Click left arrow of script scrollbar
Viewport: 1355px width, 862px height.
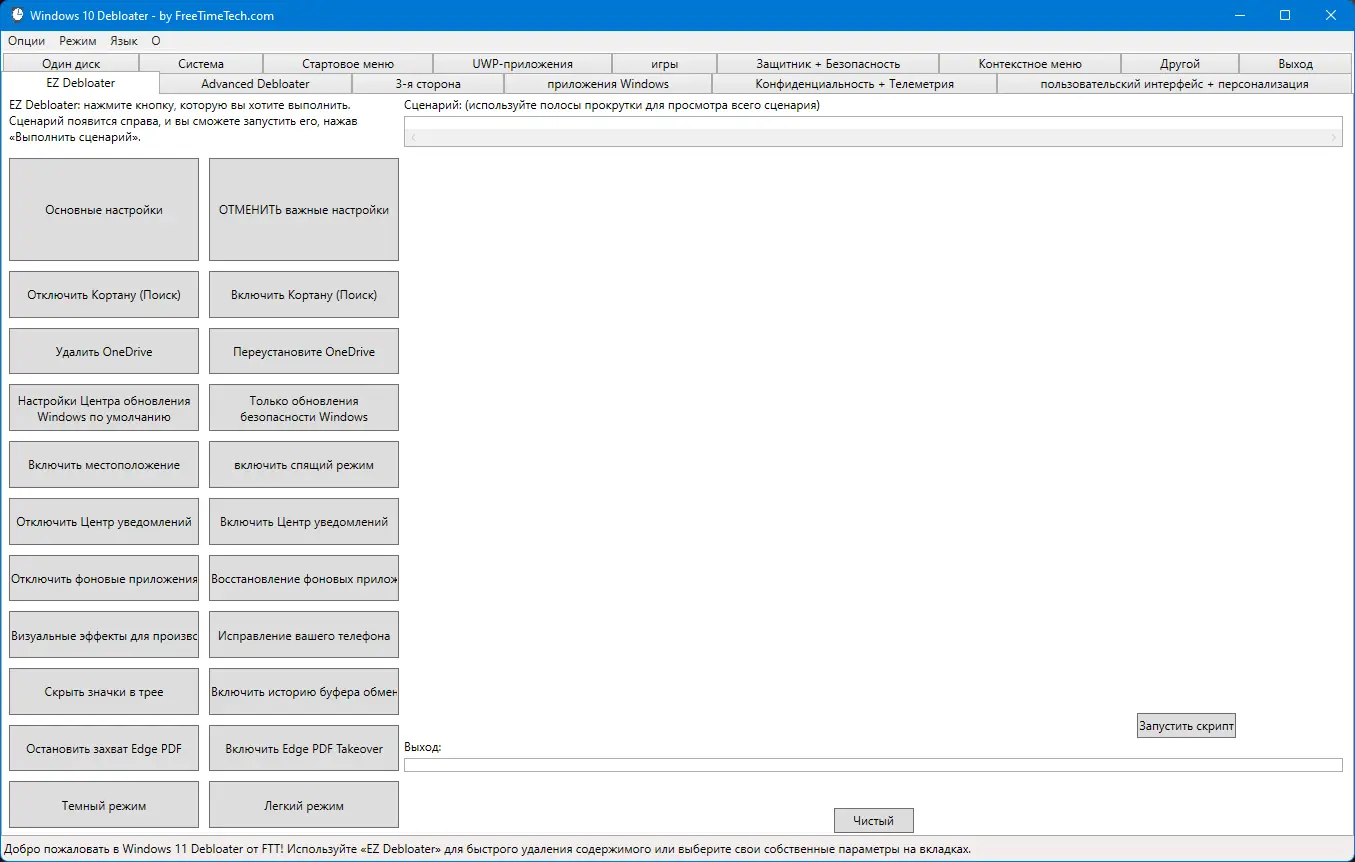pos(413,138)
